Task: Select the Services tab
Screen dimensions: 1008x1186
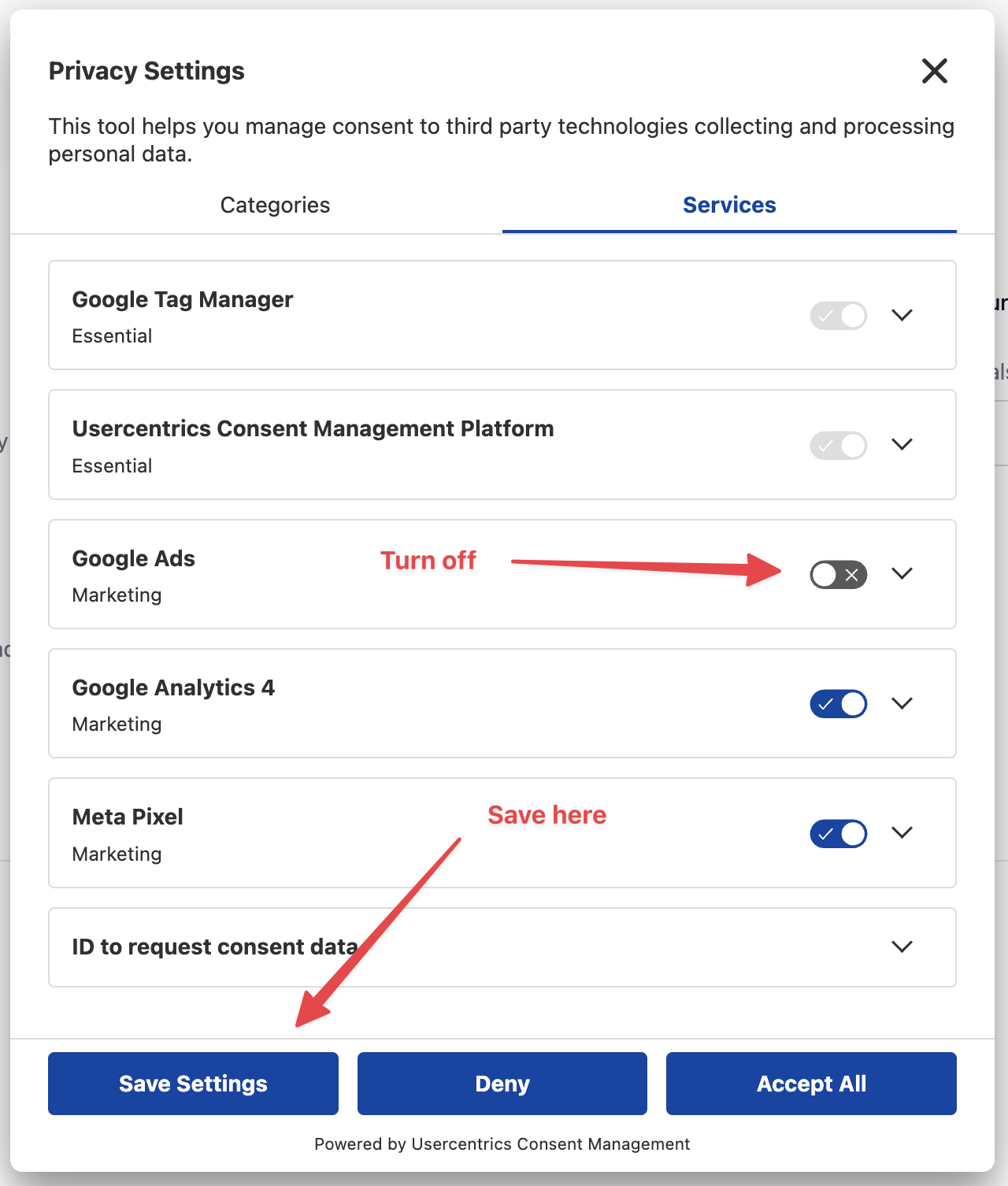Action: pyautogui.click(x=729, y=206)
